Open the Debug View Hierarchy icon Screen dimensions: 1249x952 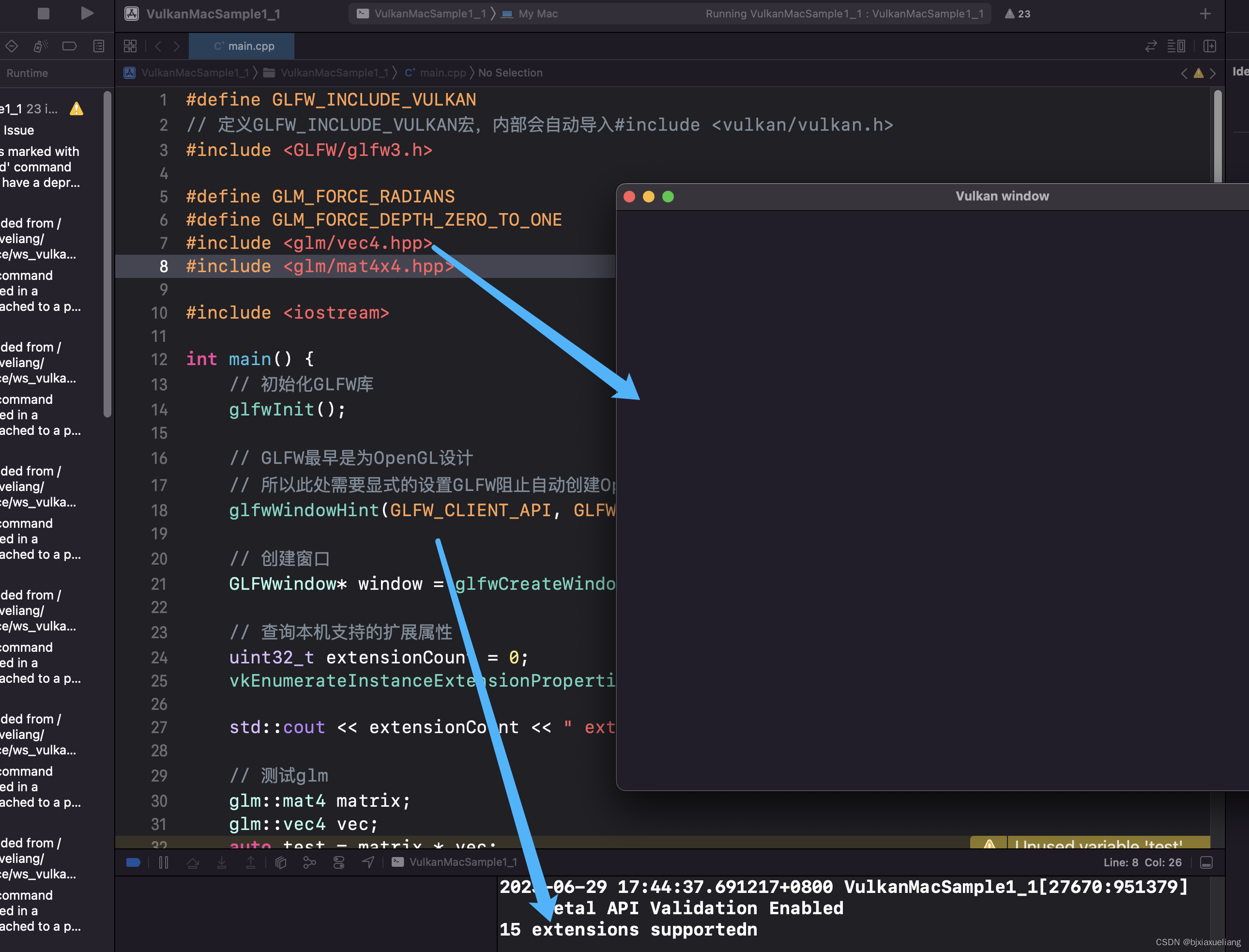click(x=281, y=862)
